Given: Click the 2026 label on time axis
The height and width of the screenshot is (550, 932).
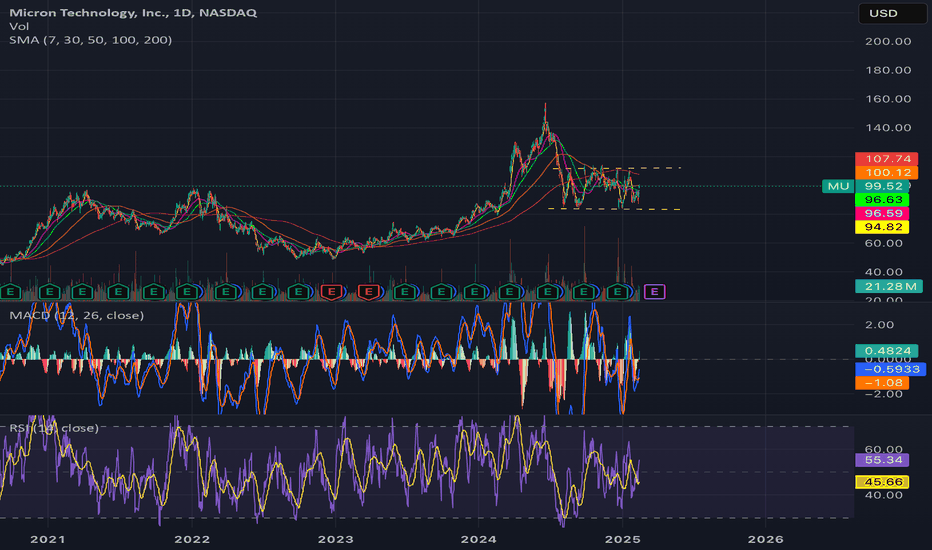Looking at the screenshot, I should (766, 539).
